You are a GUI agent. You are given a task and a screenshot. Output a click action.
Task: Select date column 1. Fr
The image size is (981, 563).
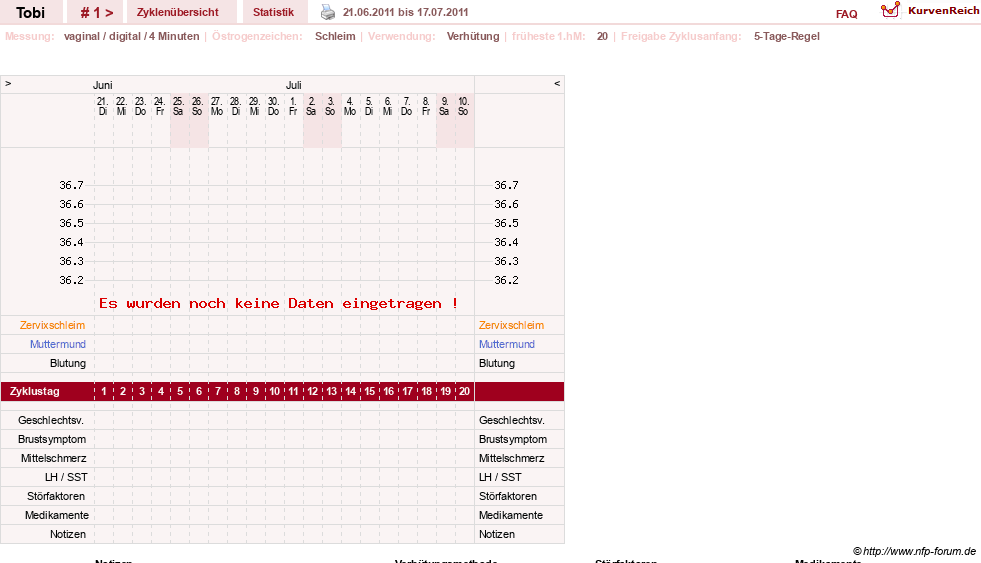(x=293, y=106)
